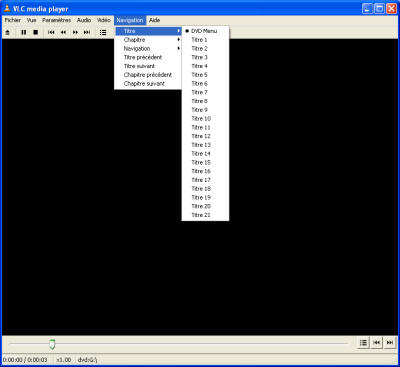Select Titre 3 in submenu
Screen dimensions: 400x367
coord(205,57)
